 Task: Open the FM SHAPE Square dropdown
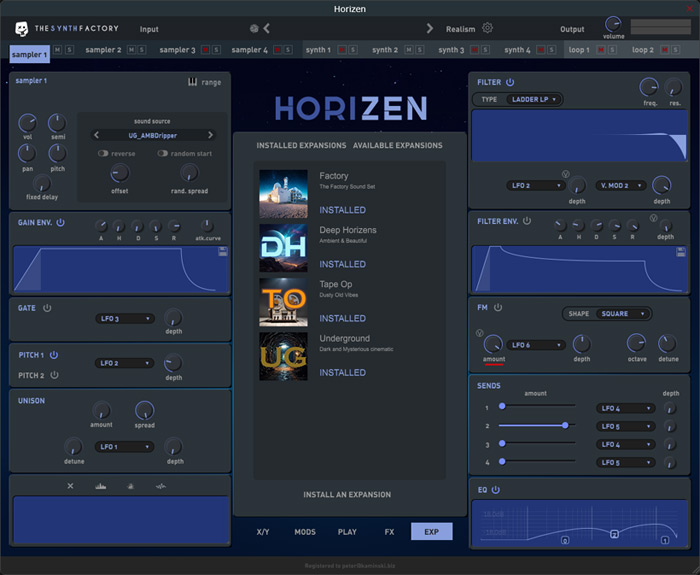[622, 314]
